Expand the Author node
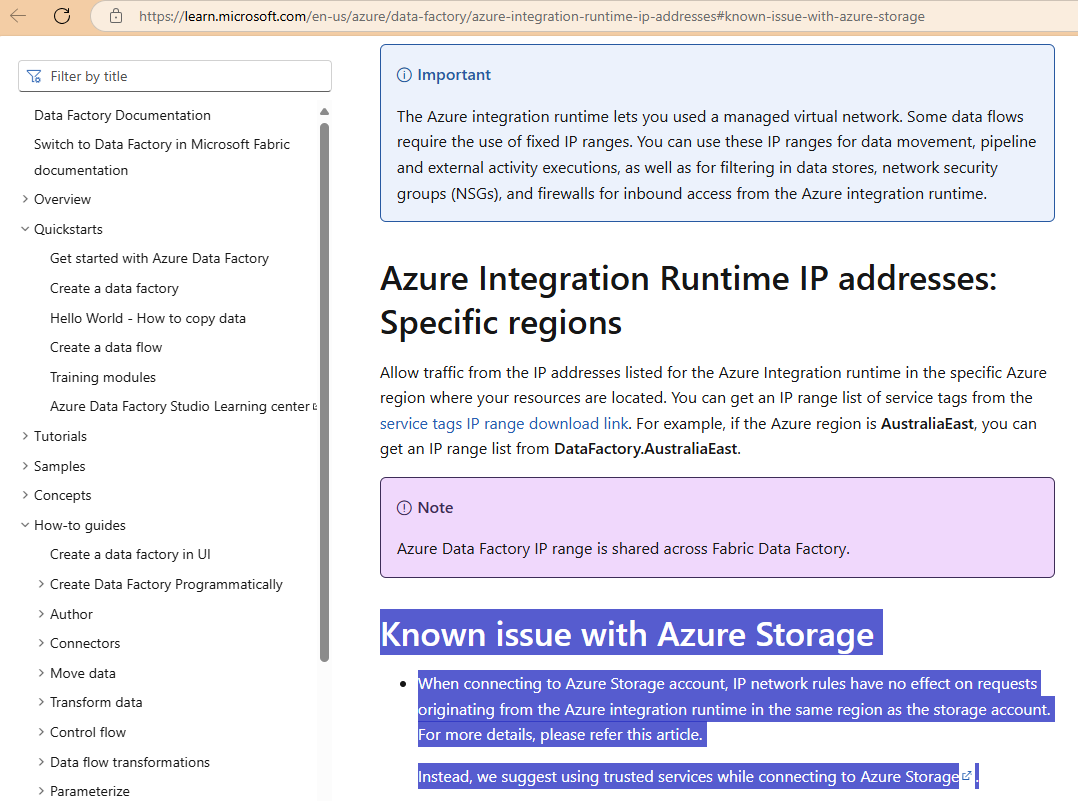This screenshot has width=1078, height=801. 41,613
